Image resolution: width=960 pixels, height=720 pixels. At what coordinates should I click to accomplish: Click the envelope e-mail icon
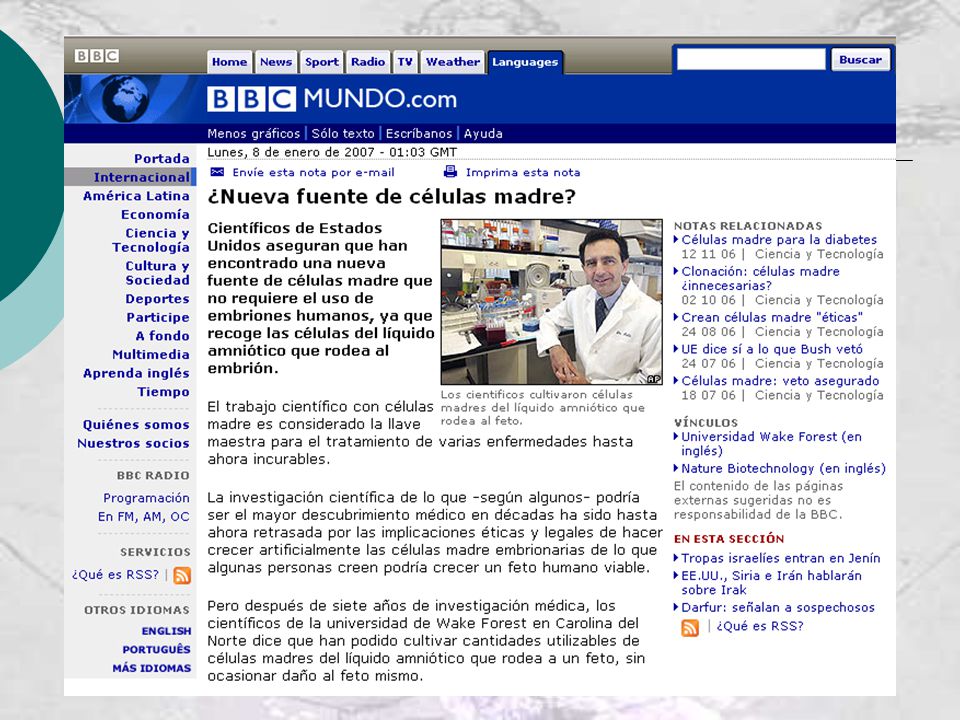217,172
